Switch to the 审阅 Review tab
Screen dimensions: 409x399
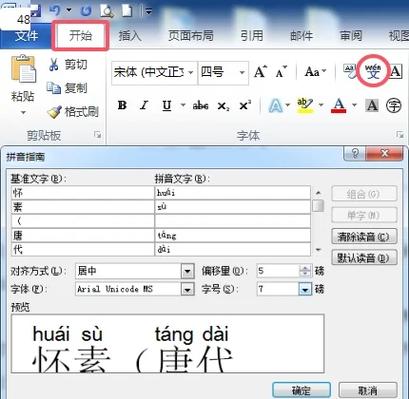click(351, 36)
